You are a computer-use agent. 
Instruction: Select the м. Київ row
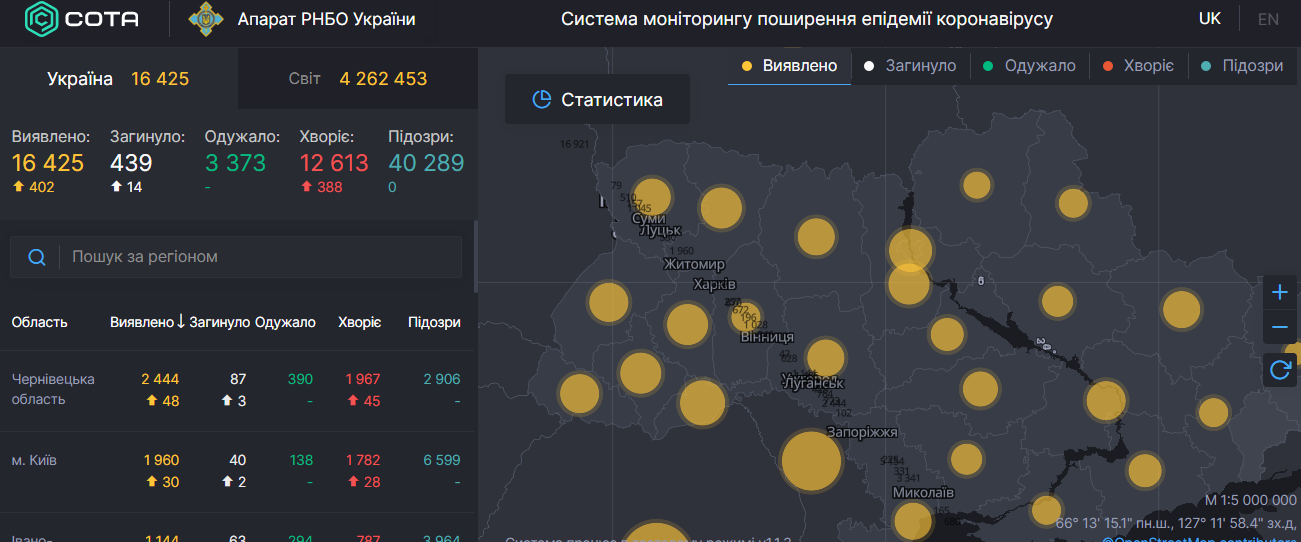(x=236, y=471)
